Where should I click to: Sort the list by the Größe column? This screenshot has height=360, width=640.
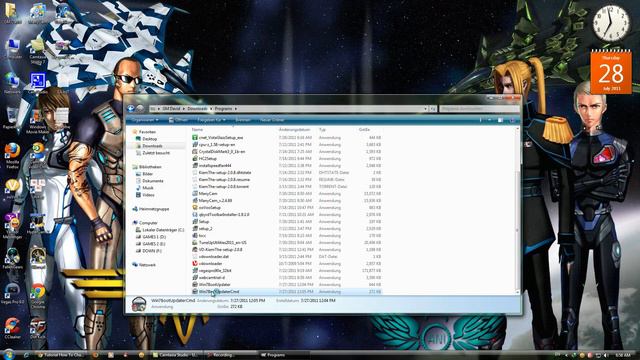click(x=364, y=129)
